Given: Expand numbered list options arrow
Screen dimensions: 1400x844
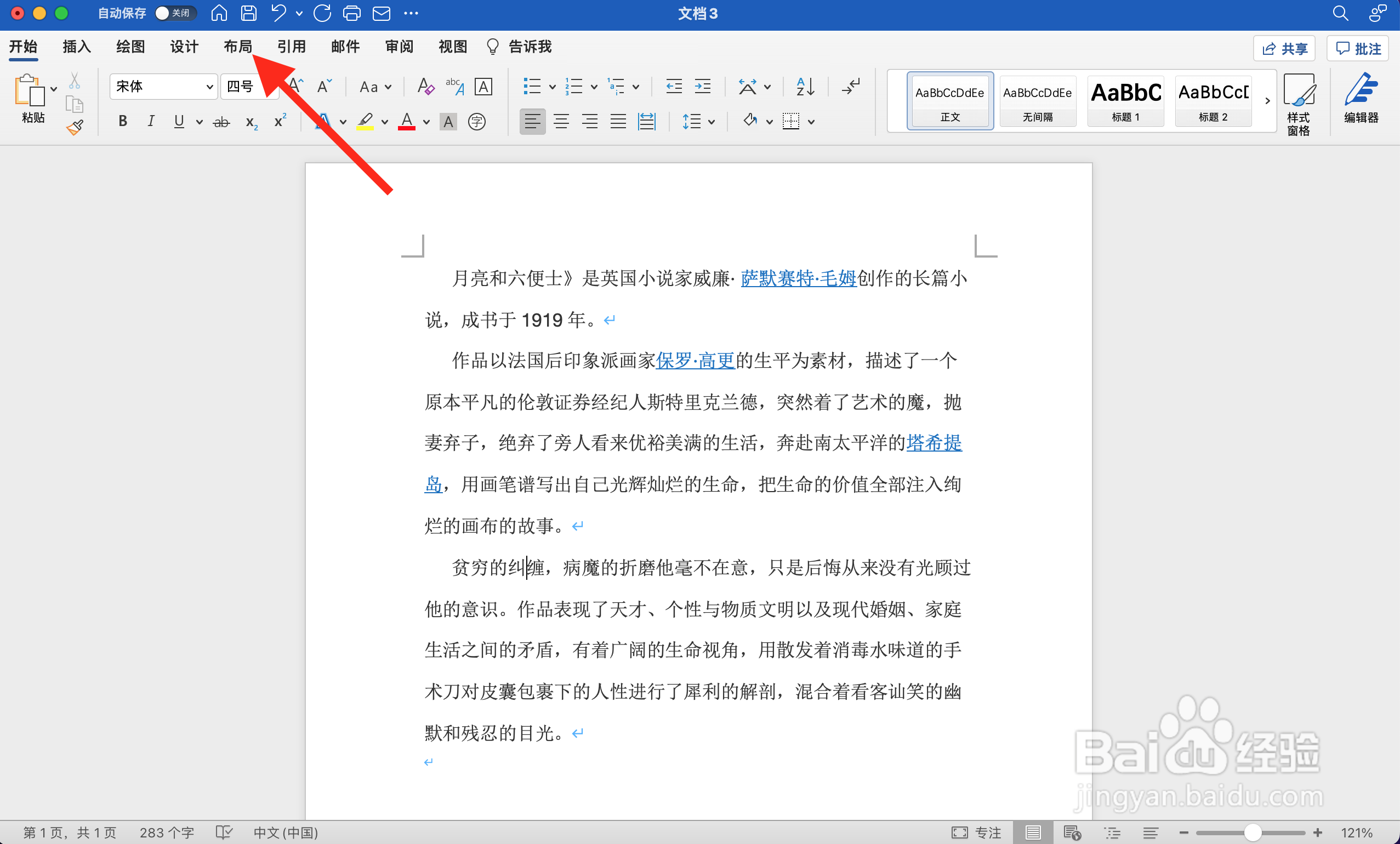Looking at the screenshot, I should point(594,87).
